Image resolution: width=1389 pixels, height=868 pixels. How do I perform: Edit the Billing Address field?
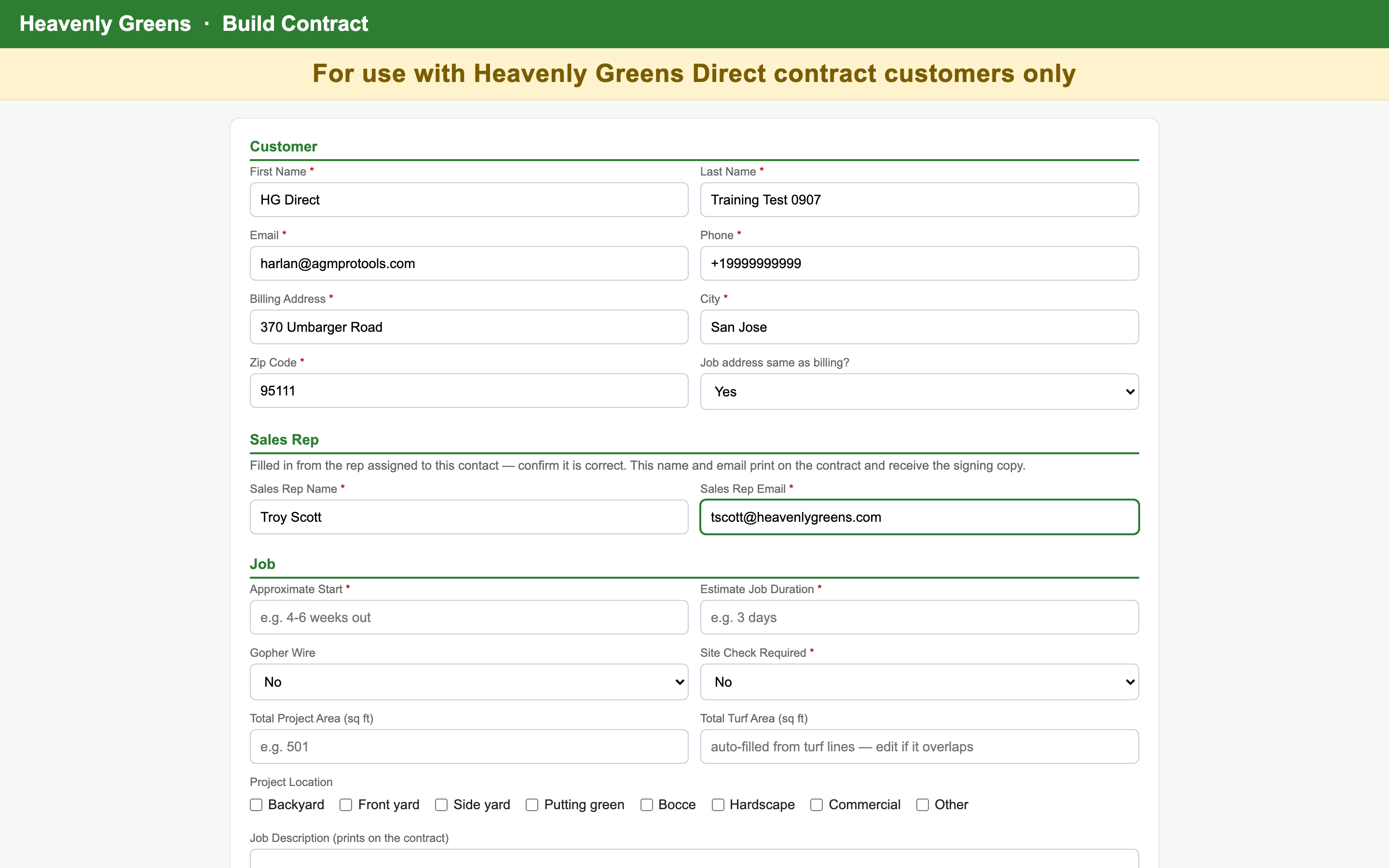469,327
